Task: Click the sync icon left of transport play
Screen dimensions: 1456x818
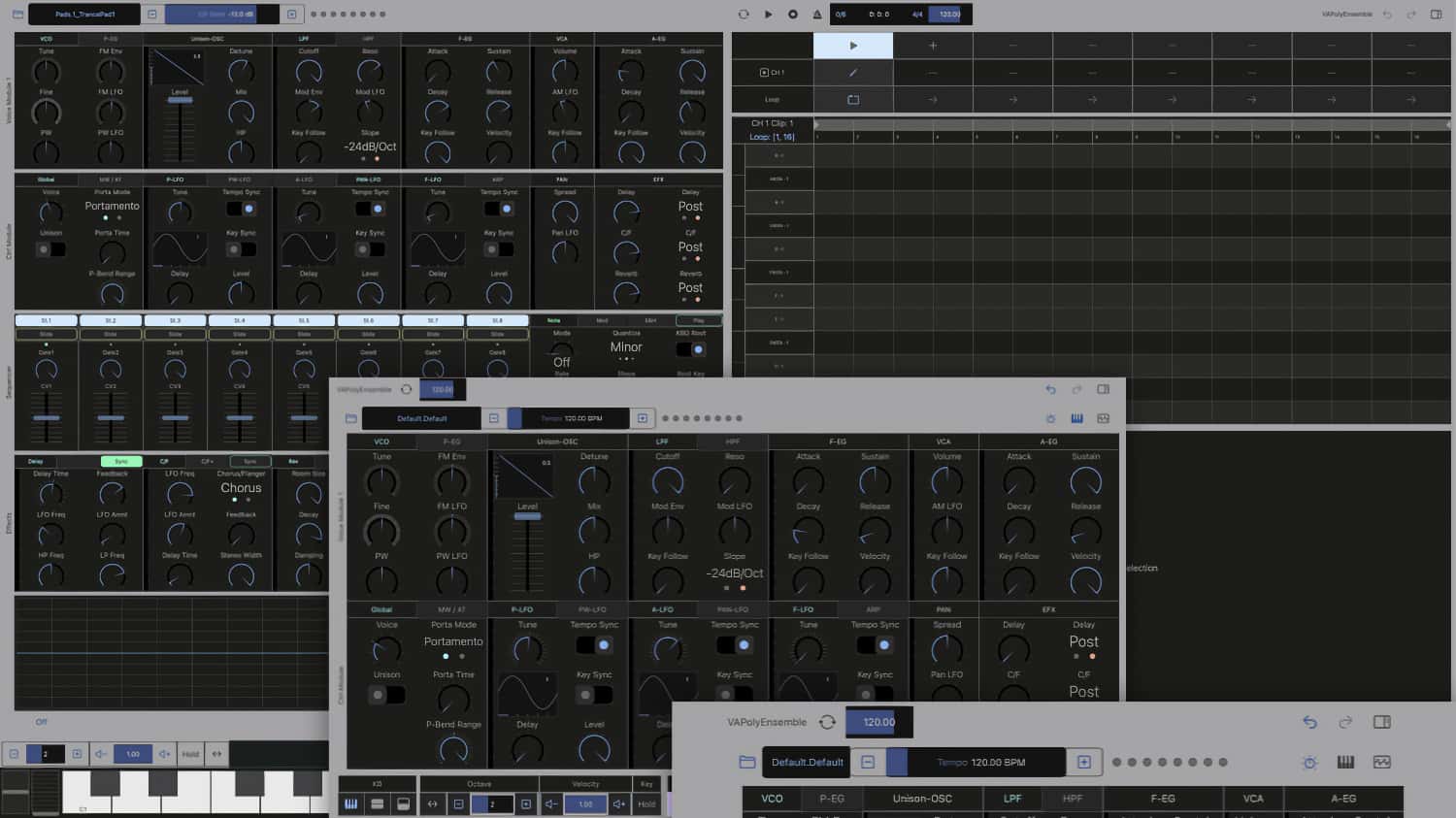Action: click(744, 15)
